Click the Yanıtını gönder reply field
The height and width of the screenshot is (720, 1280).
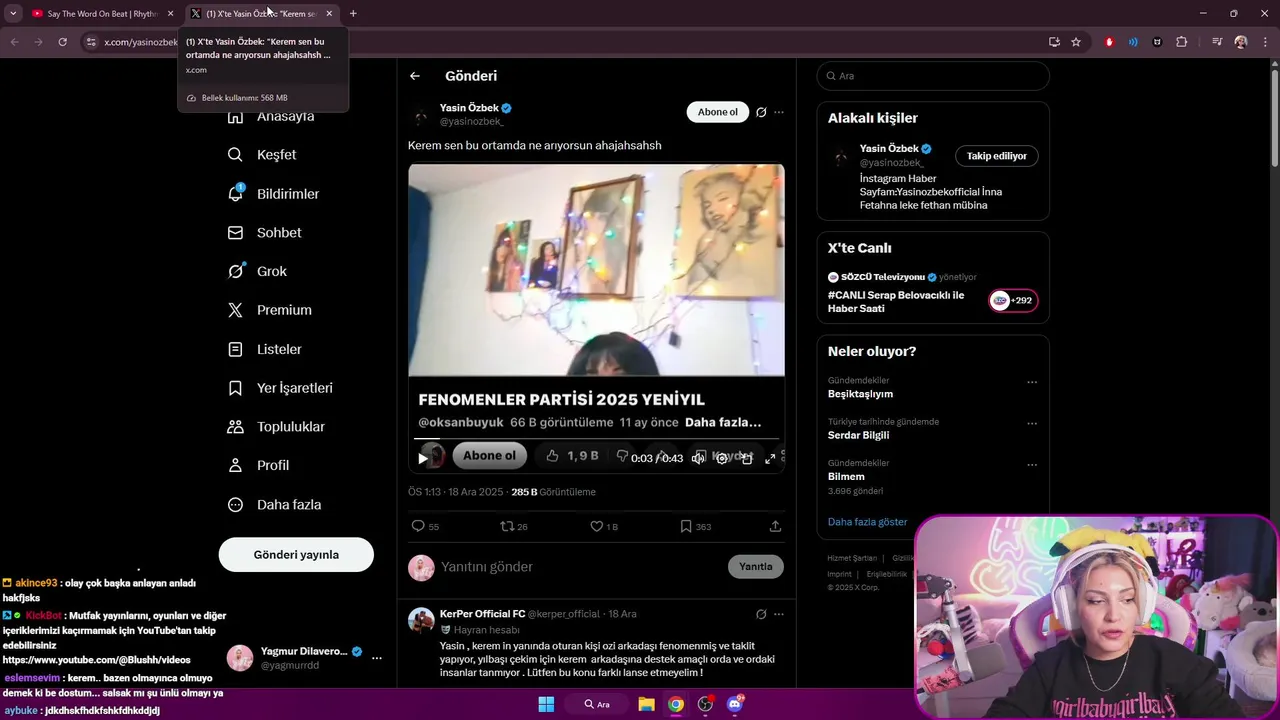point(580,567)
